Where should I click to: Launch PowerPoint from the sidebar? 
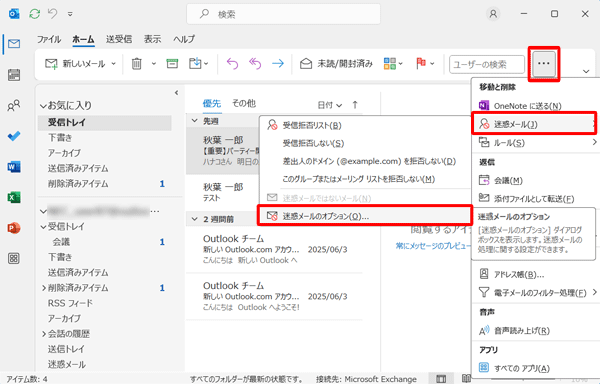[x=14, y=228]
